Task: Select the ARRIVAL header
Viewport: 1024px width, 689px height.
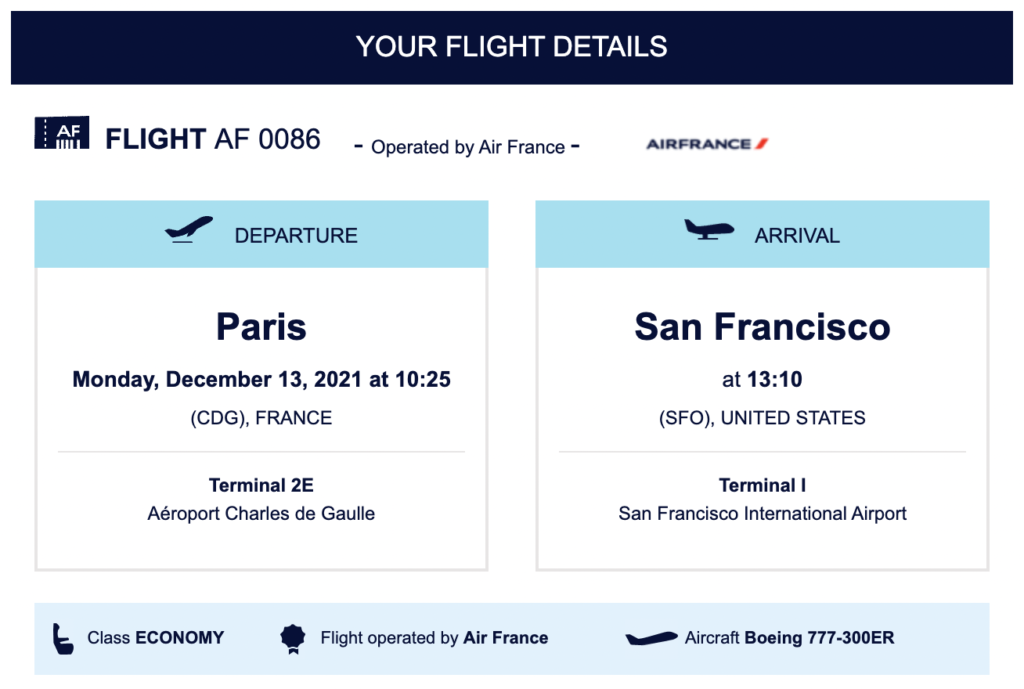Action: click(x=797, y=236)
